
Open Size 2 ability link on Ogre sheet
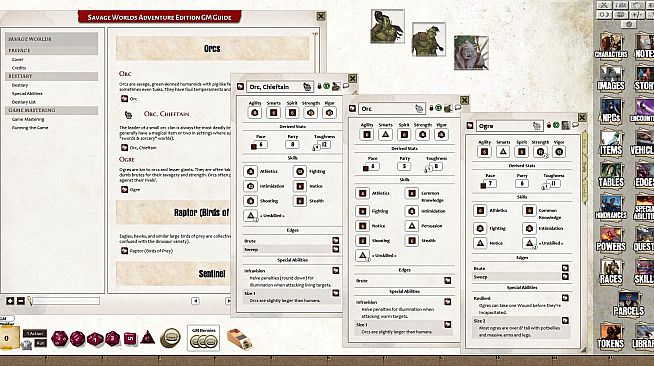pyautogui.click(x=565, y=321)
